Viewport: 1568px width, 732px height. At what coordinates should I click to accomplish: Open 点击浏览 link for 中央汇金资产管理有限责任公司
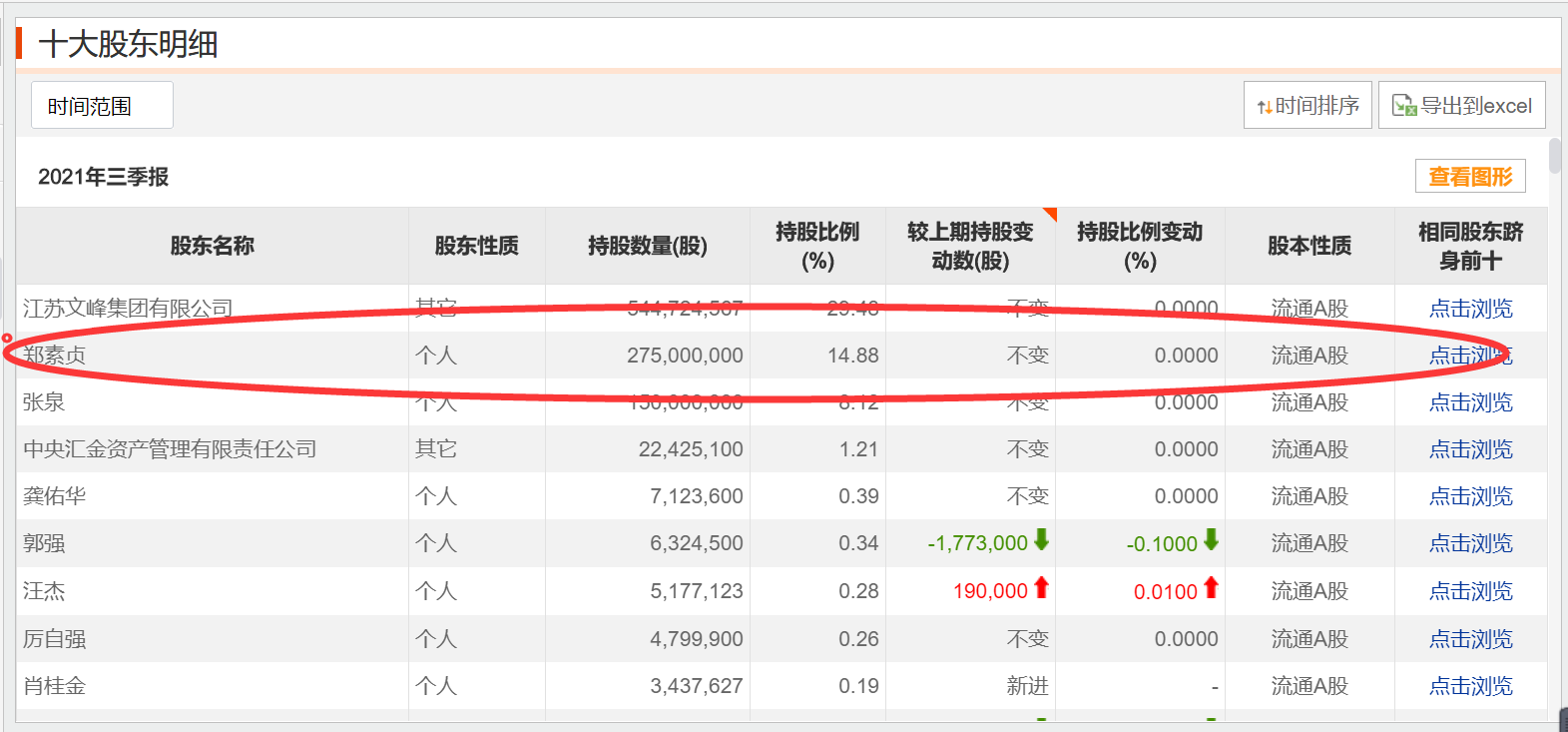(1470, 449)
